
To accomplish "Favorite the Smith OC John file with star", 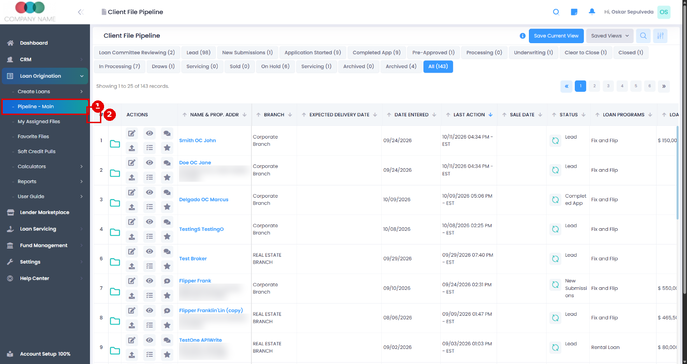I will coord(167,148).
